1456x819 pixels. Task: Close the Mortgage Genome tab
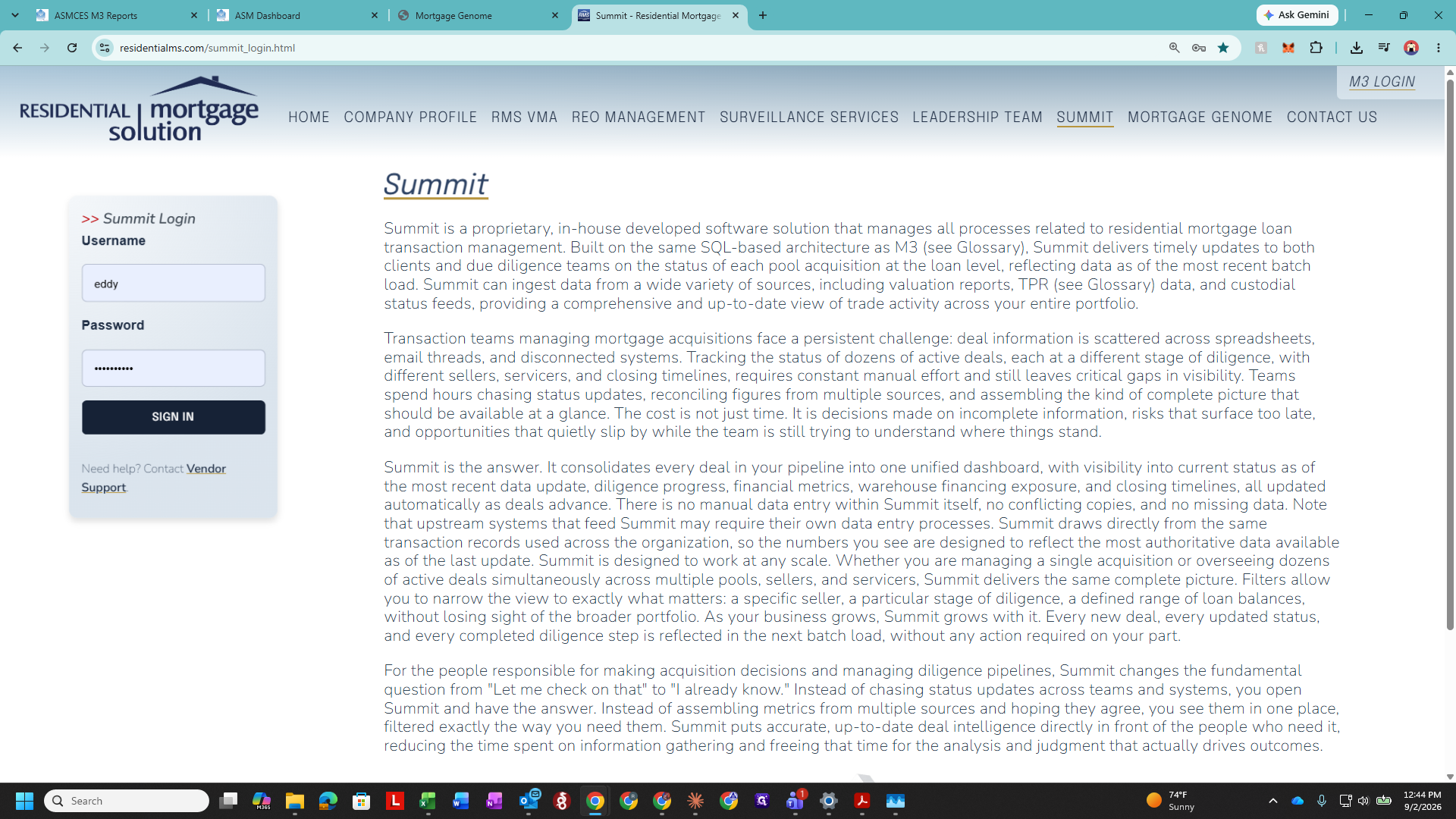tap(555, 15)
